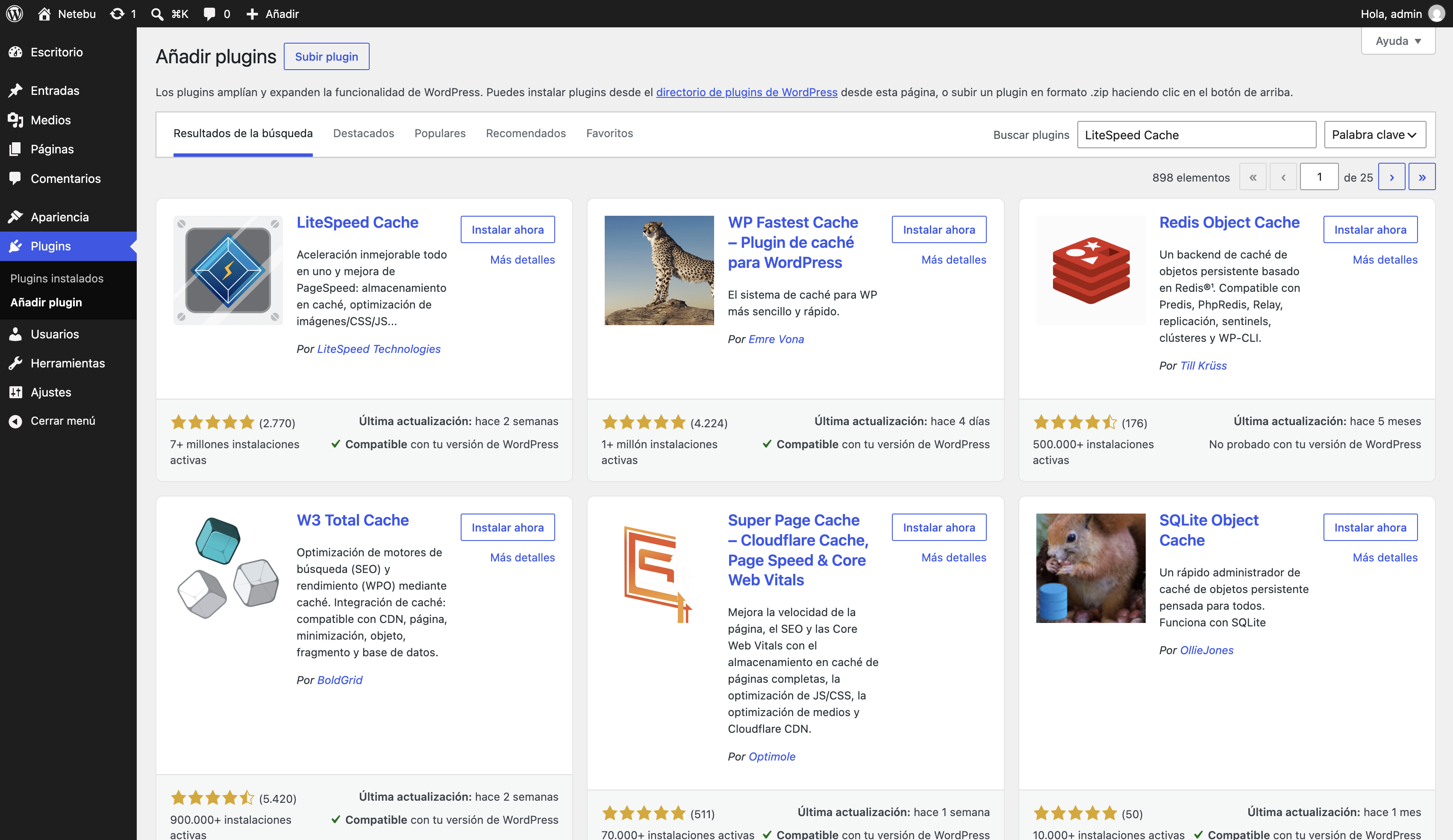Select the Resultados de la búsqueda tab
The width and height of the screenshot is (1453, 840).
point(243,133)
